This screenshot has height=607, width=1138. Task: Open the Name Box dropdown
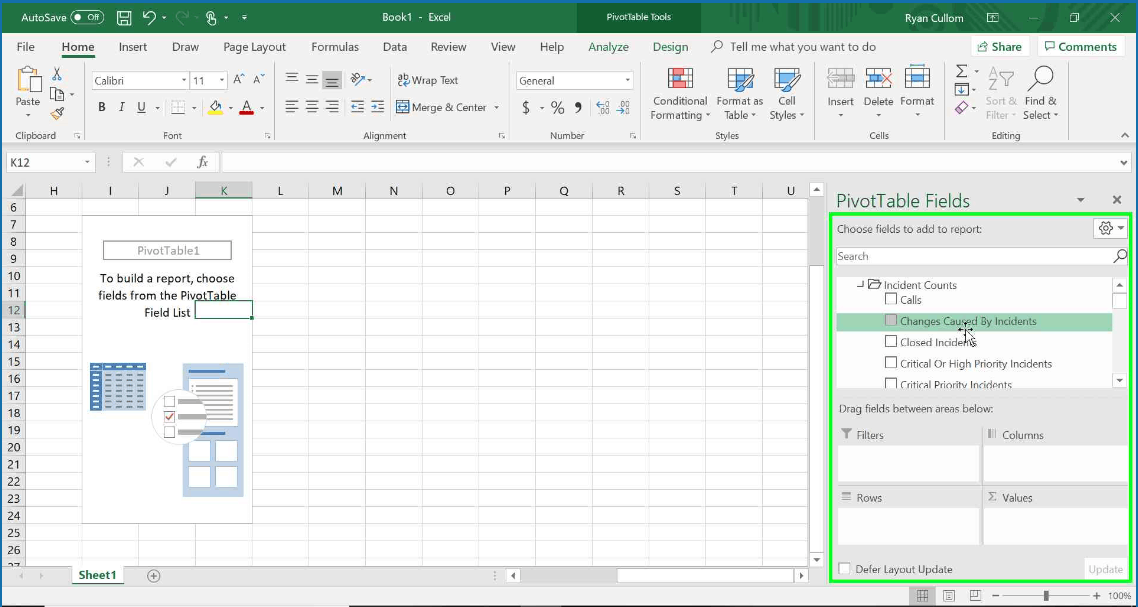[x=87, y=162]
